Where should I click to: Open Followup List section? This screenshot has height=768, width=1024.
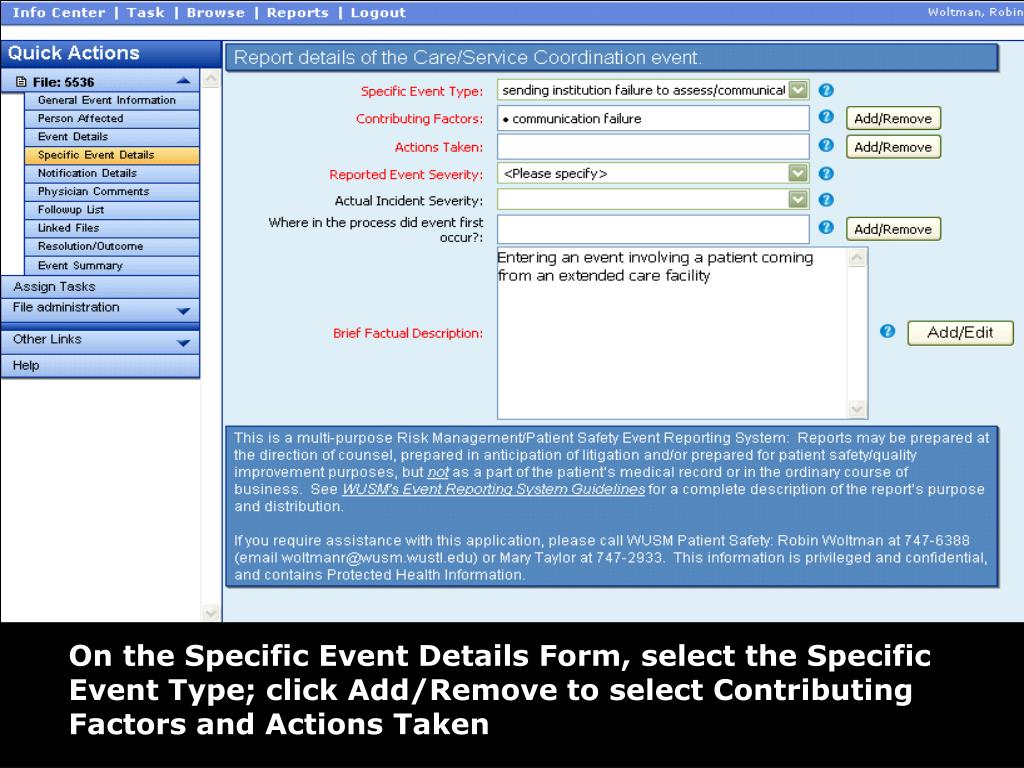tap(112, 210)
